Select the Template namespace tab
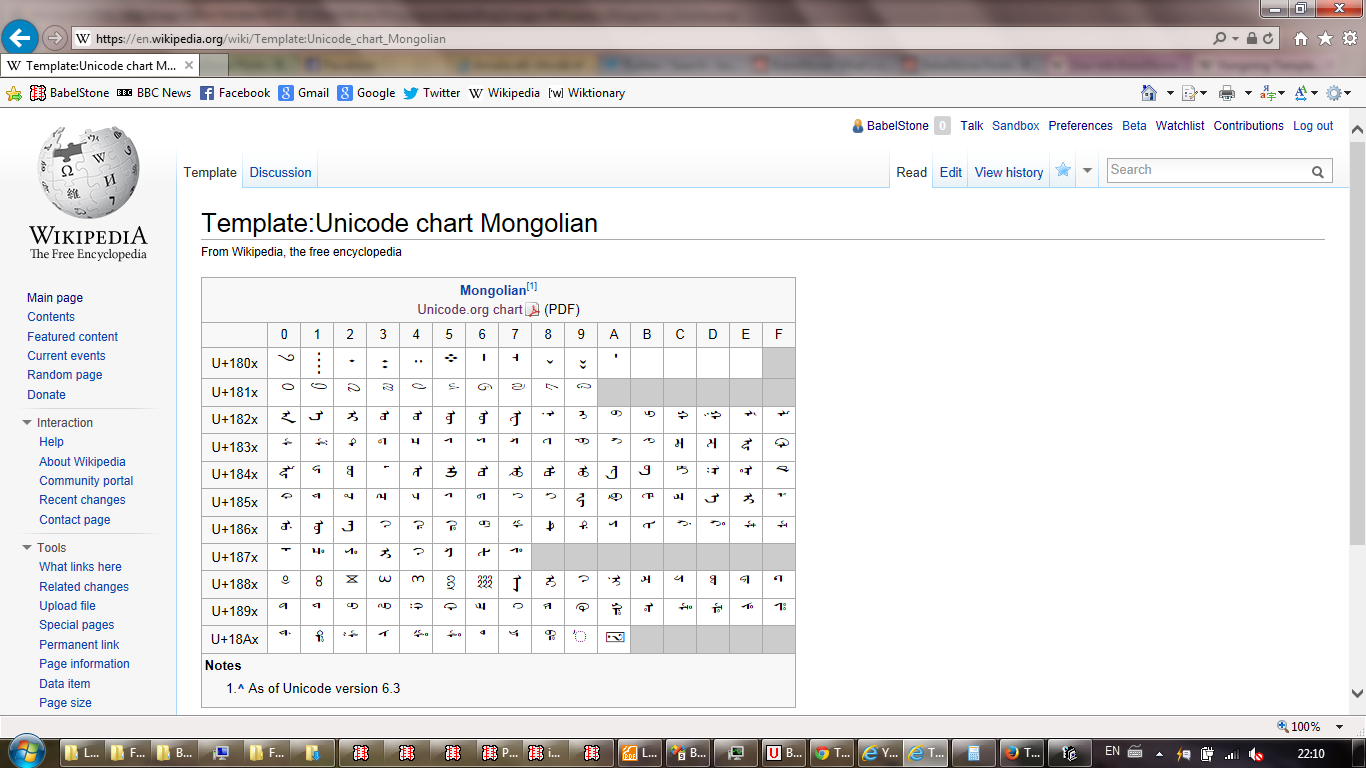Viewport: 1366px width, 768px height. tap(210, 173)
